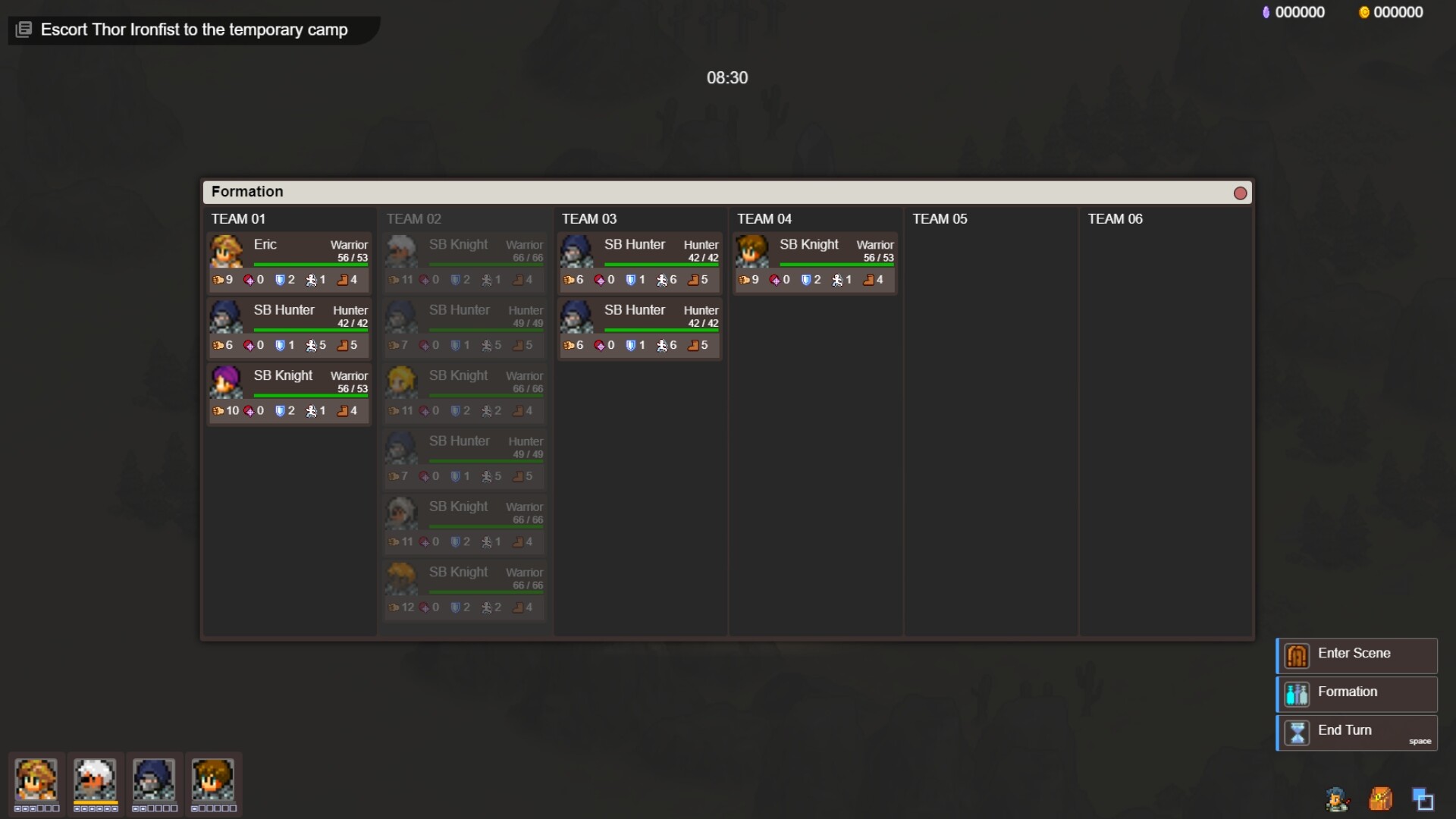
Task: Click the purple gem currency icon
Action: click(1266, 11)
